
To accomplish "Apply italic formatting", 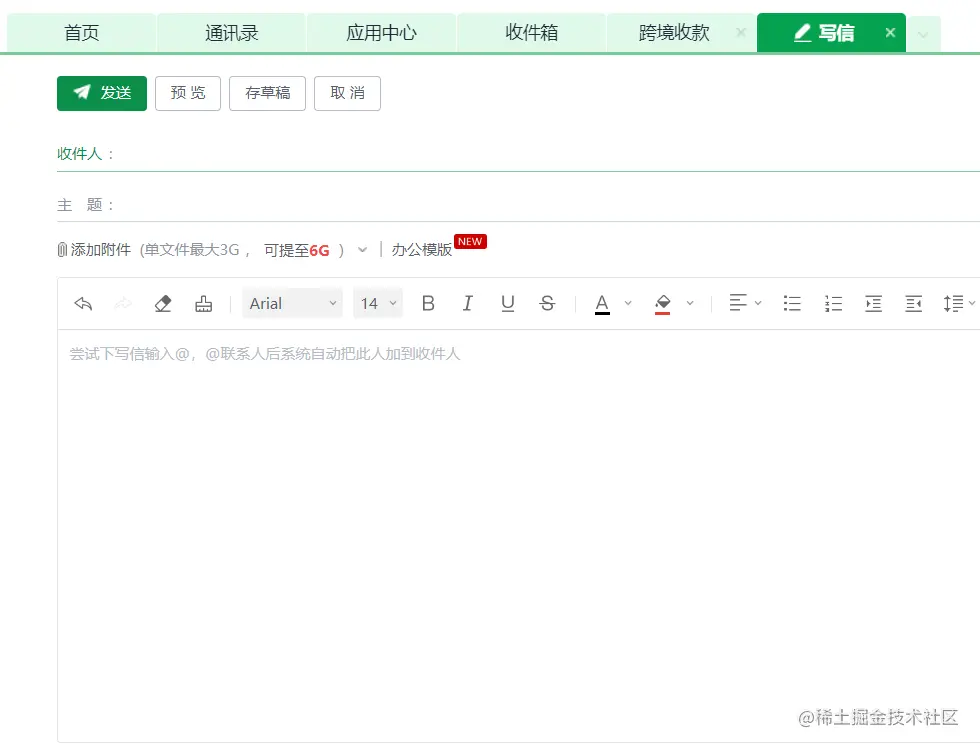I will click(x=467, y=303).
